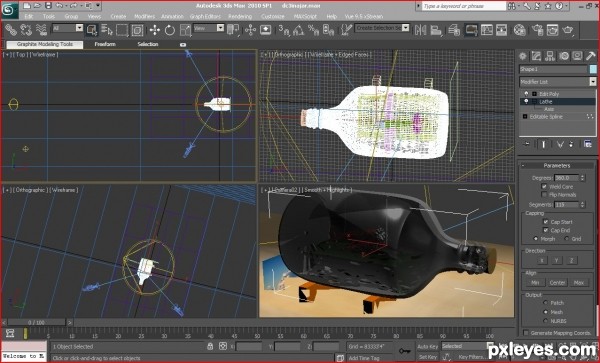This screenshot has height=363, width=600.
Task: Click the Configure Modifier Sets icon
Action: coord(588,144)
